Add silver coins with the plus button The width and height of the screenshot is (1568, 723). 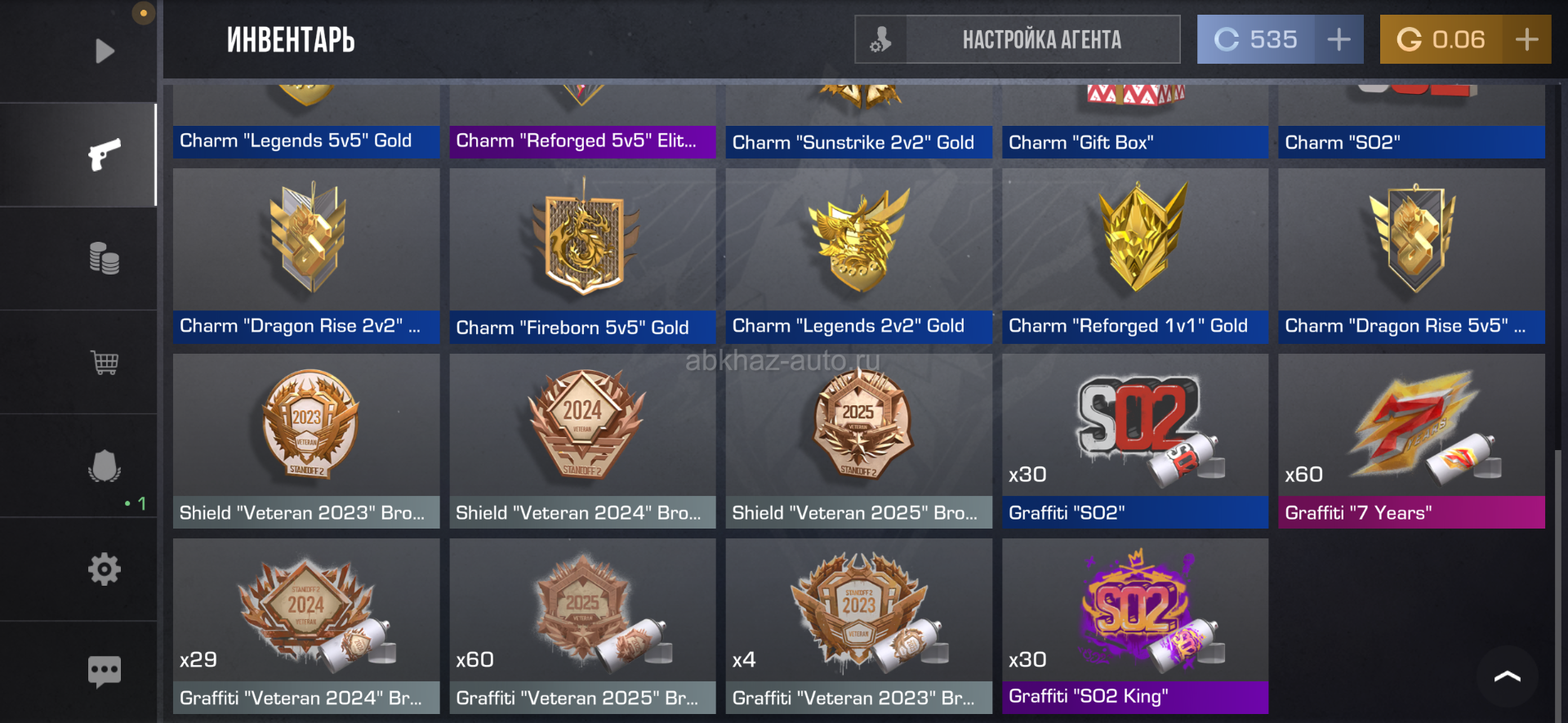[1339, 39]
